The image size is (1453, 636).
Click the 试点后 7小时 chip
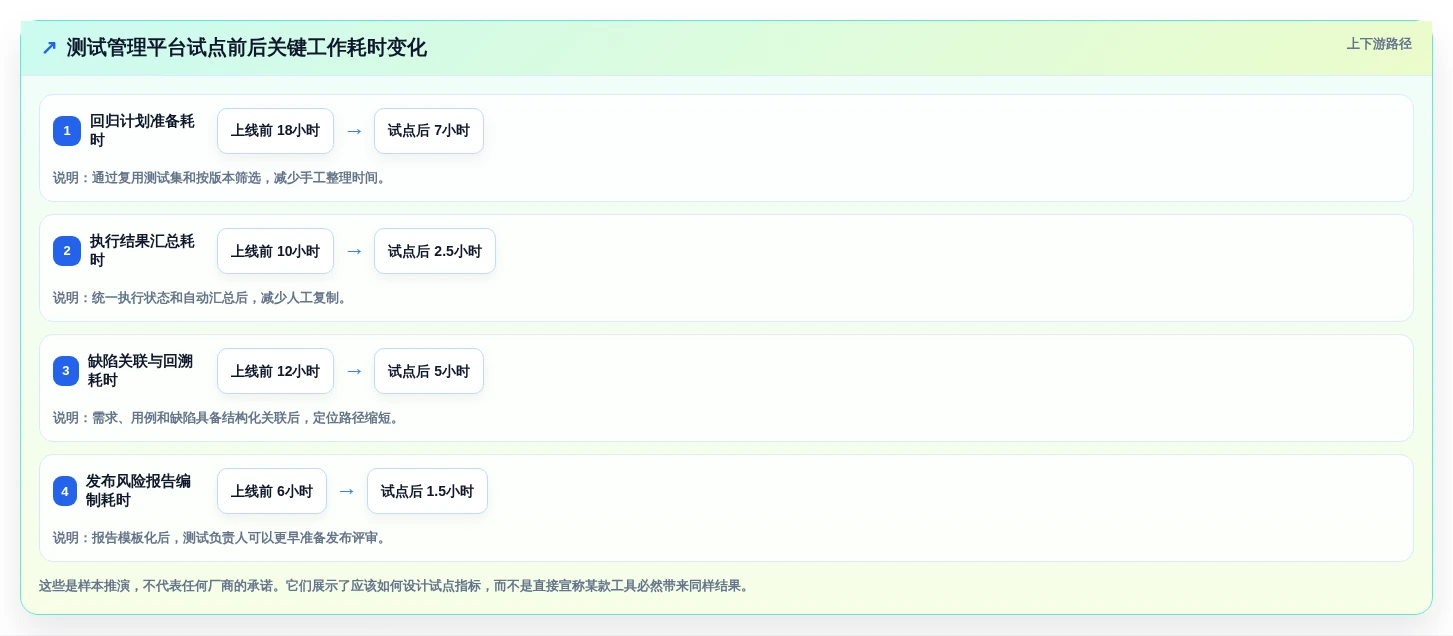(x=429, y=131)
